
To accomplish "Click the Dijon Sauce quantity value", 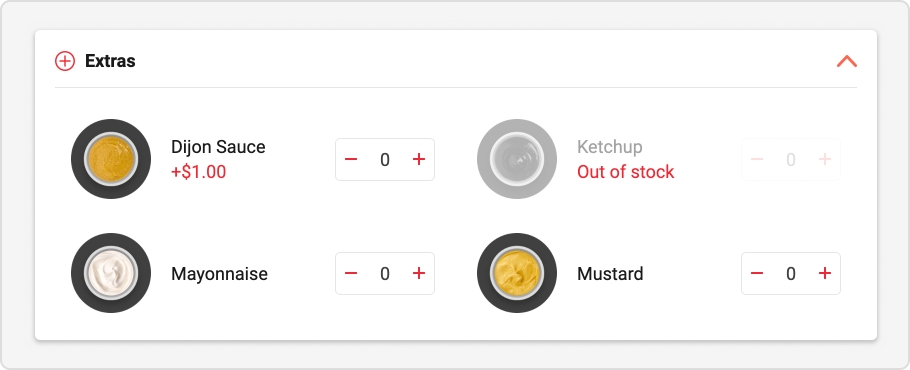I will pyautogui.click(x=385, y=159).
